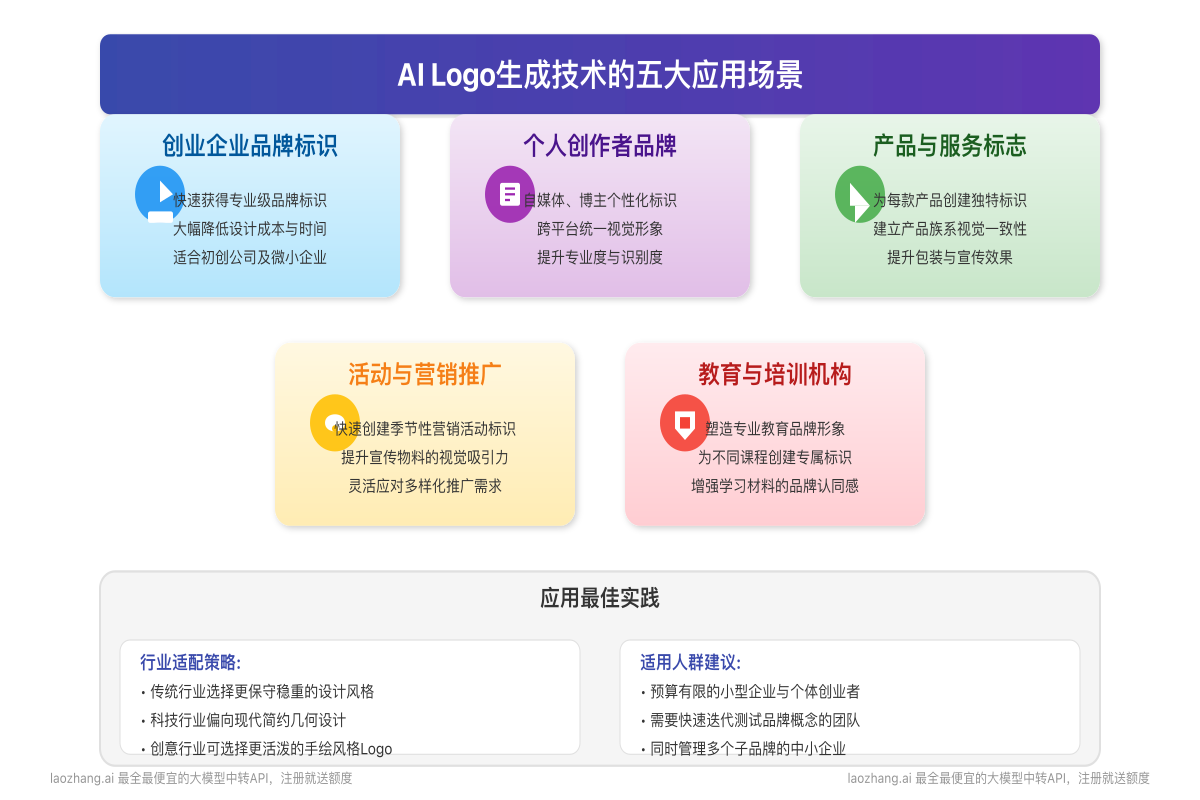The height and width of the screenshot is (800, 1200).
Task: Click the line 灵活应对多样化推广需求
Action: pyautogui.click(x=425, y=486)
